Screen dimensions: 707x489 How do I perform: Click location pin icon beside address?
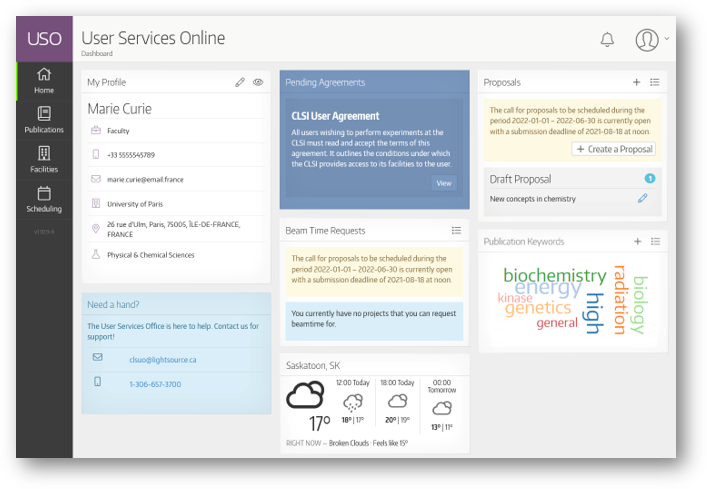click(x=96, y=229)
